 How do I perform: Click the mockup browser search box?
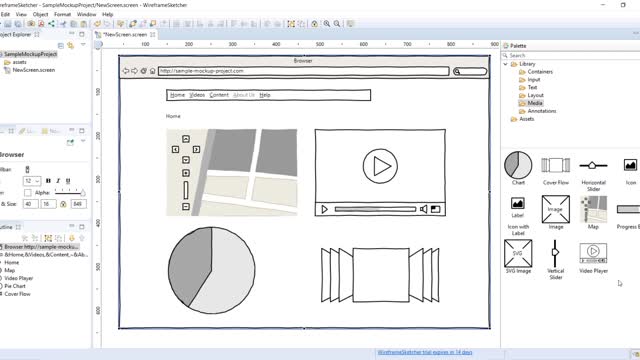click(x=470, y=71)
